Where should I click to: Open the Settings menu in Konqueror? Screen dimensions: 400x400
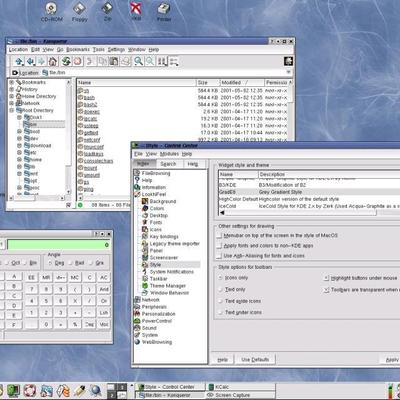pyautogui.click(x=116, y=49)
